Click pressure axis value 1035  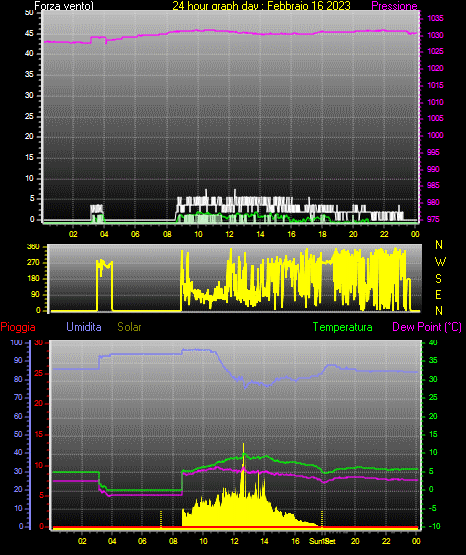(x=435, y=18)
